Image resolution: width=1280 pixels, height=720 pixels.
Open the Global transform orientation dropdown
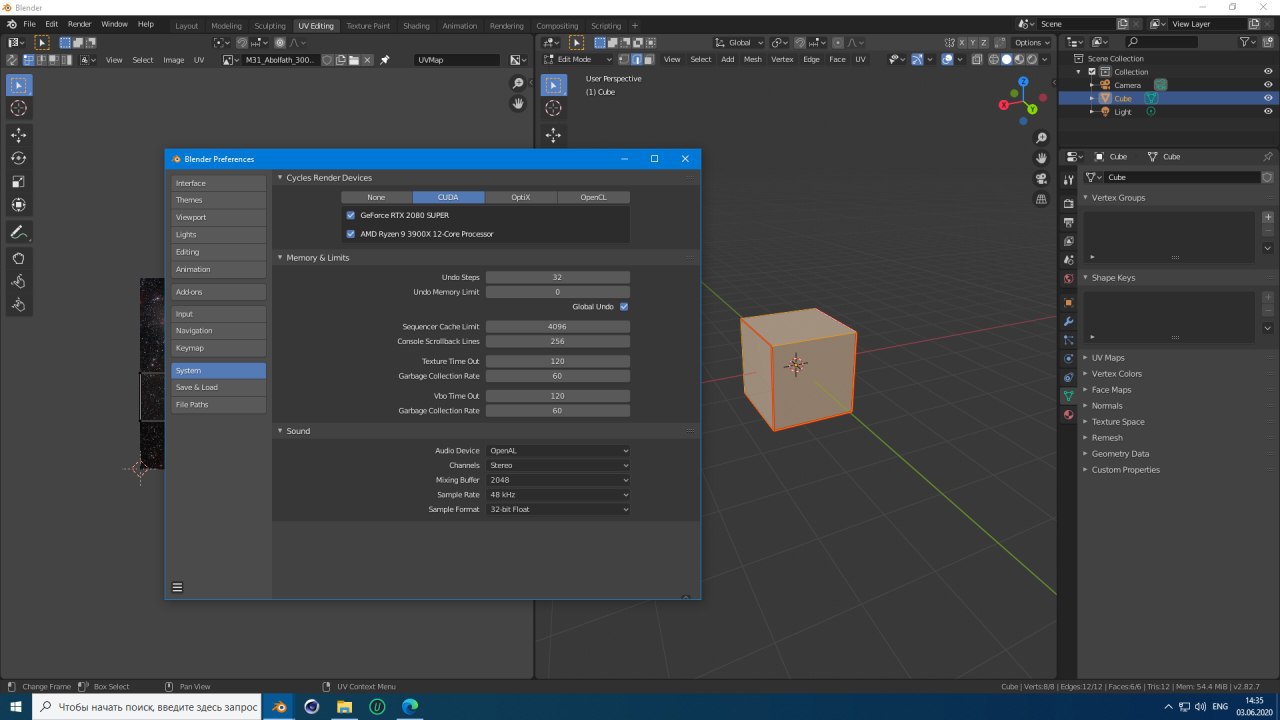[740, 43]
